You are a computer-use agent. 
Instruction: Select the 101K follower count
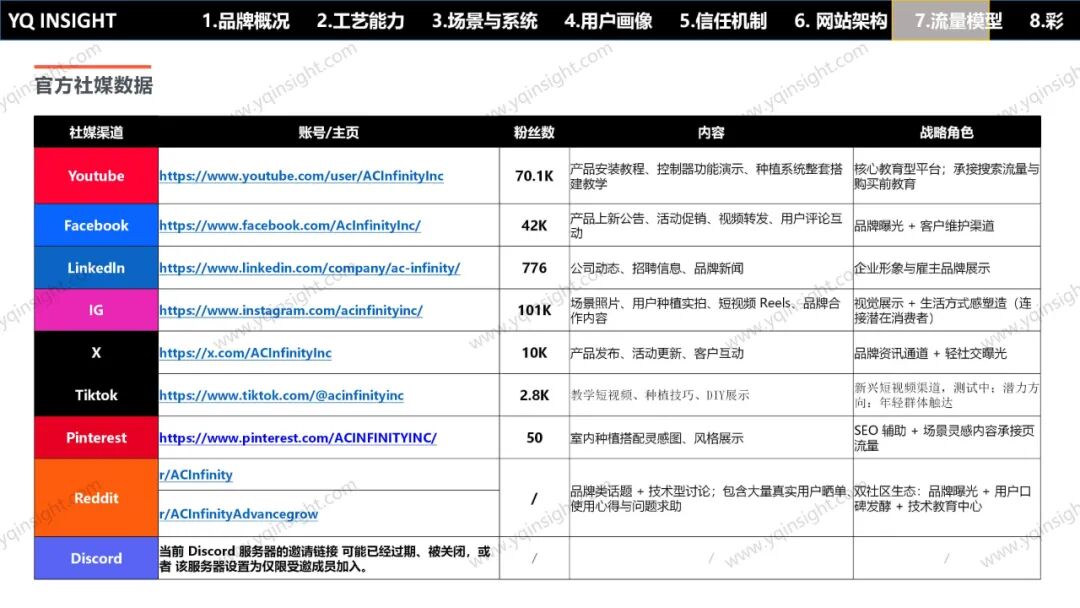pos(534,311)
